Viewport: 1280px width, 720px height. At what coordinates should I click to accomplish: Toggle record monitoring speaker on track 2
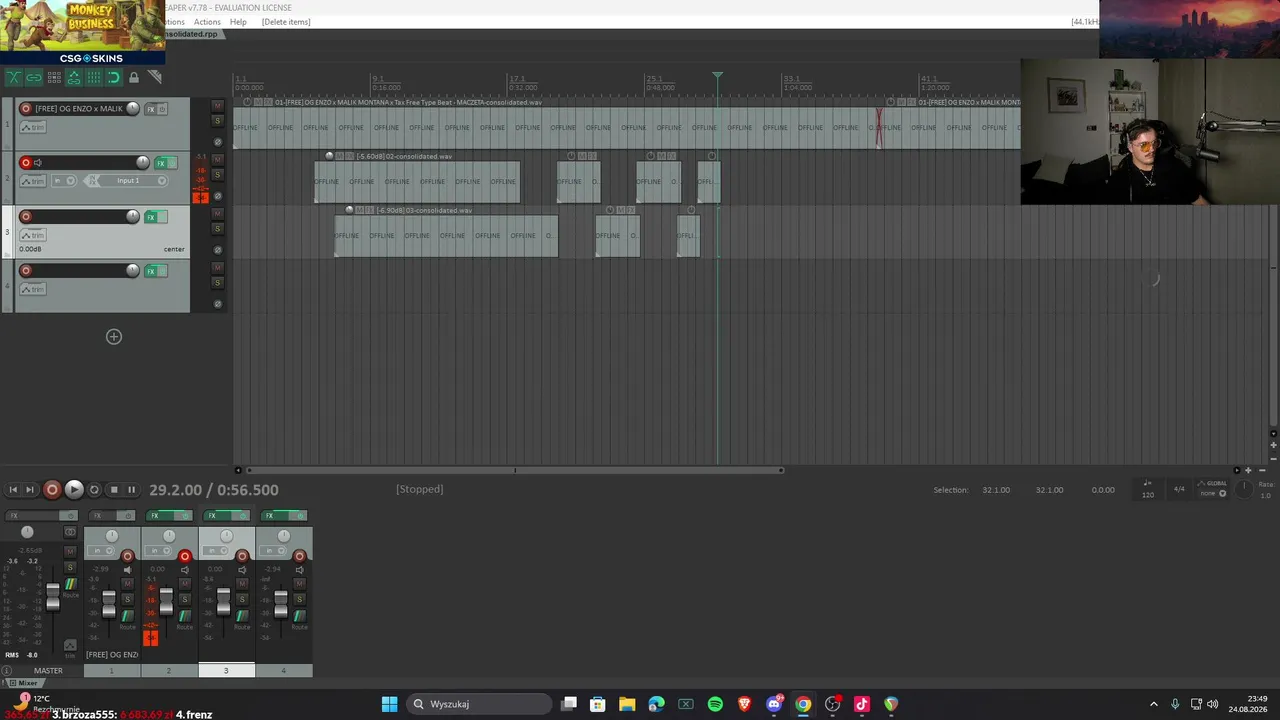pos(38,163)
